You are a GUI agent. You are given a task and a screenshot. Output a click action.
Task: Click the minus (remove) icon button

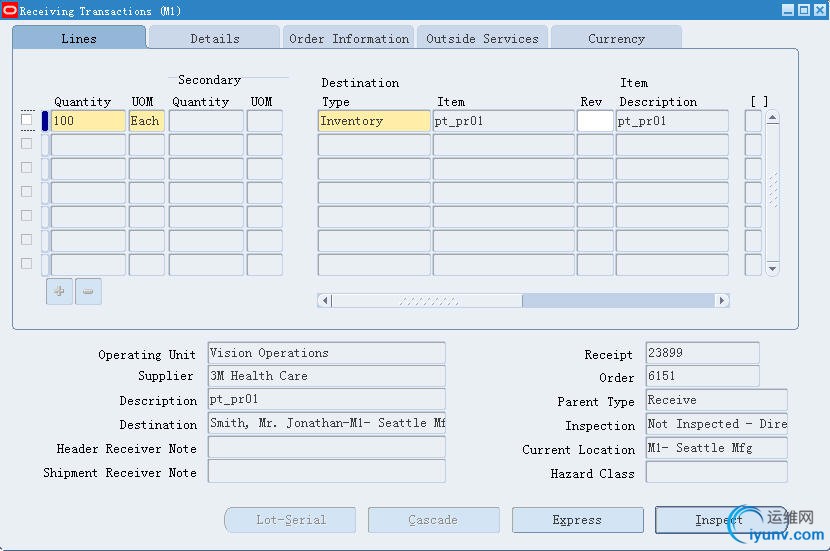(x=88, y=291)
